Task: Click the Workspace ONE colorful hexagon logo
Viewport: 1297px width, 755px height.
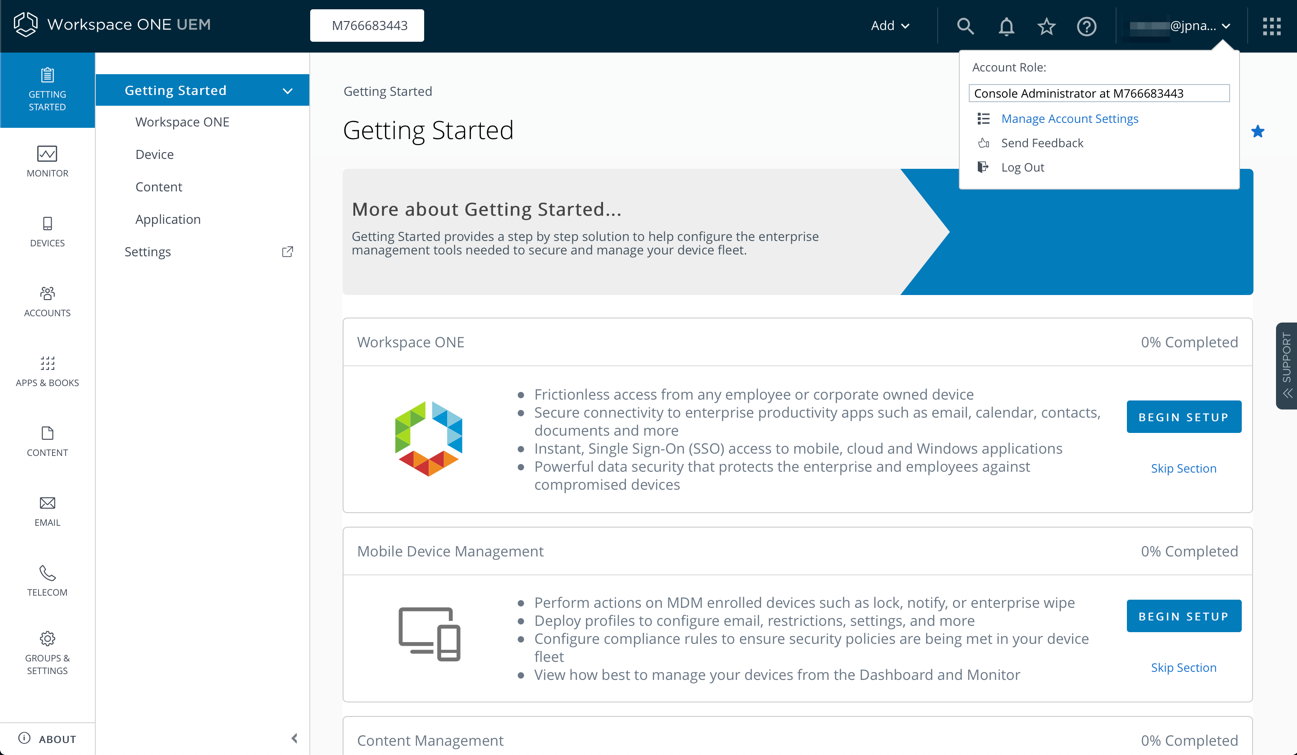Action: (x=428, y=439)
